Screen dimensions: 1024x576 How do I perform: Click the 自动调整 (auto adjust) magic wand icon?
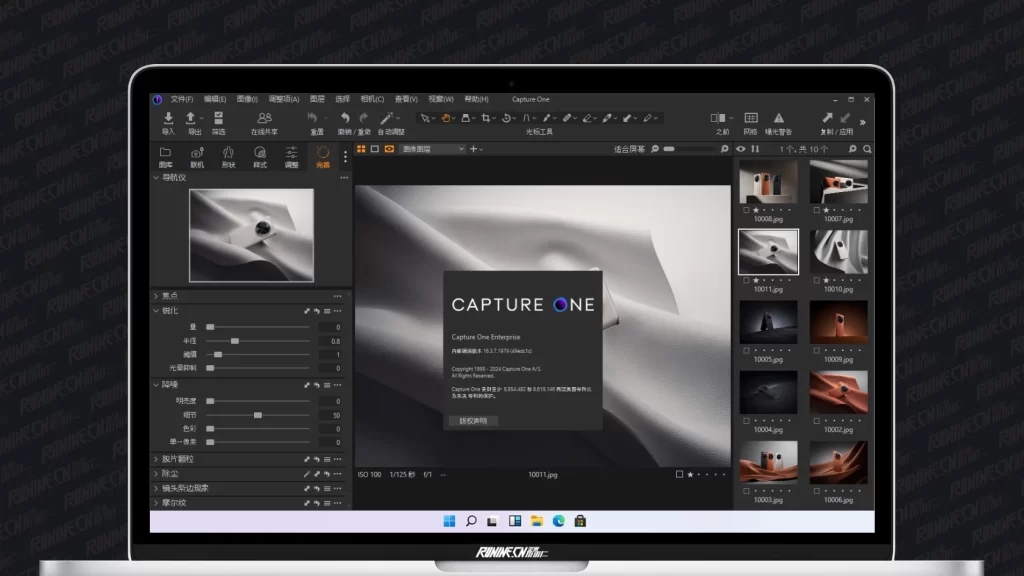point(387,119)
